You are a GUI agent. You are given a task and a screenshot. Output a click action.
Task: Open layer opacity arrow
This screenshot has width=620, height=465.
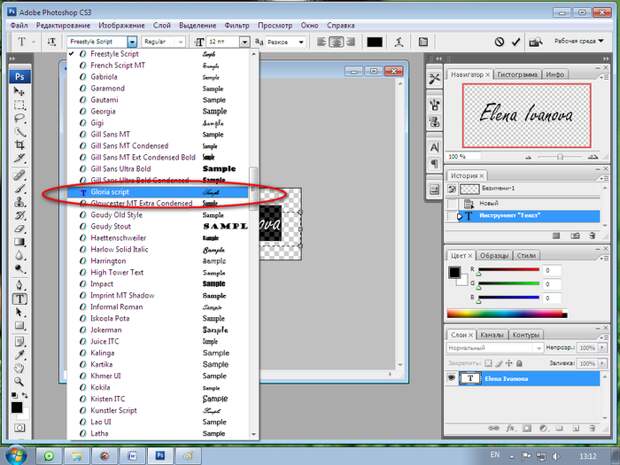602,348
